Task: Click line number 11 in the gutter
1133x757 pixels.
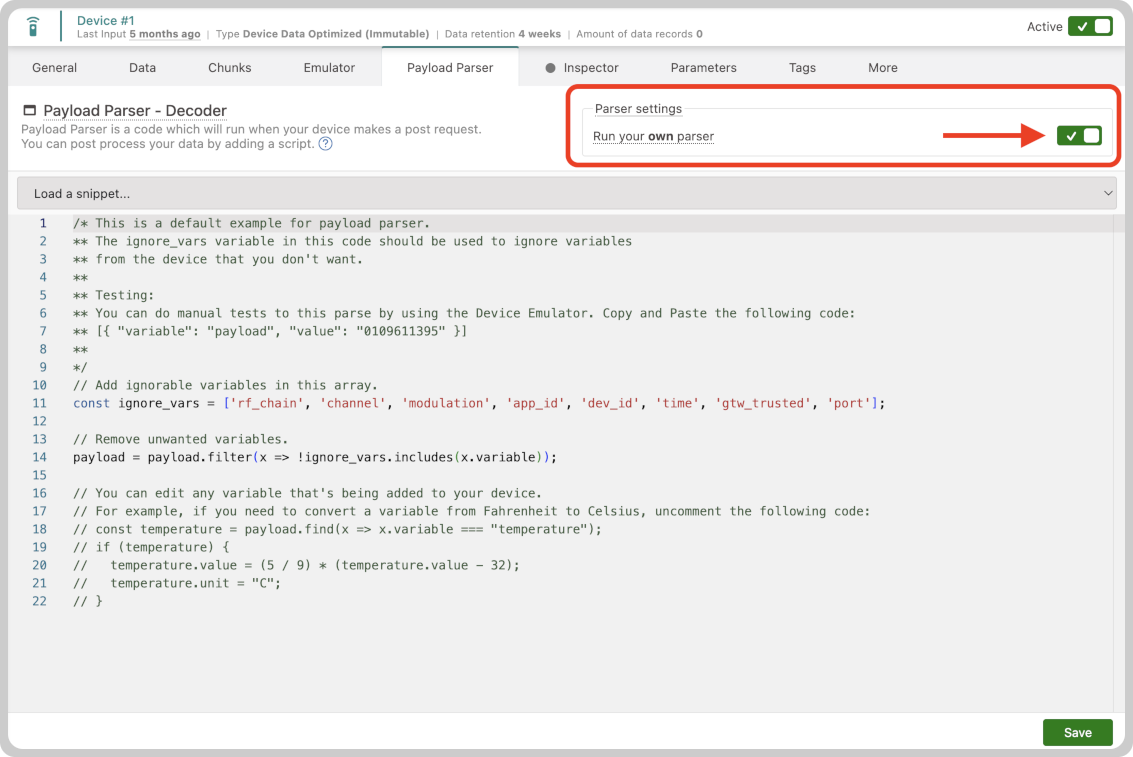Action: click(x=39, y=403)
